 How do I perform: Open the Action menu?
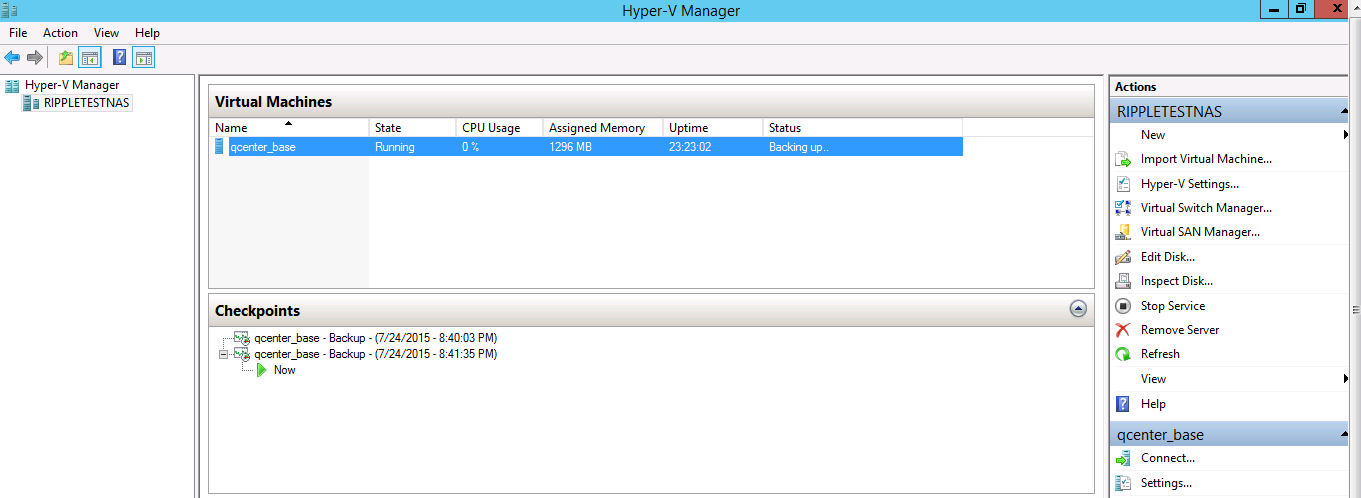(x=60, y=33)
